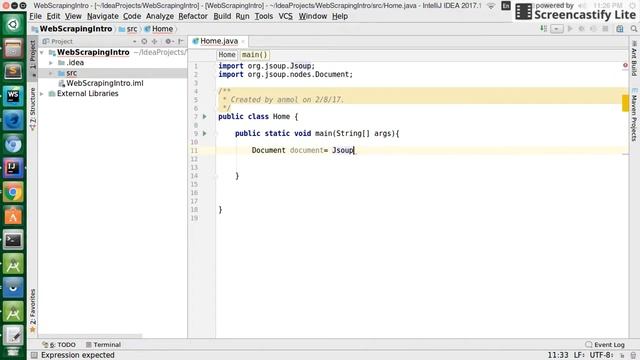Image resolution: width=640 pixels, height=360 pixels.
Task: Click 11:33 caret position in status bar
Action: tap(558, 355)
